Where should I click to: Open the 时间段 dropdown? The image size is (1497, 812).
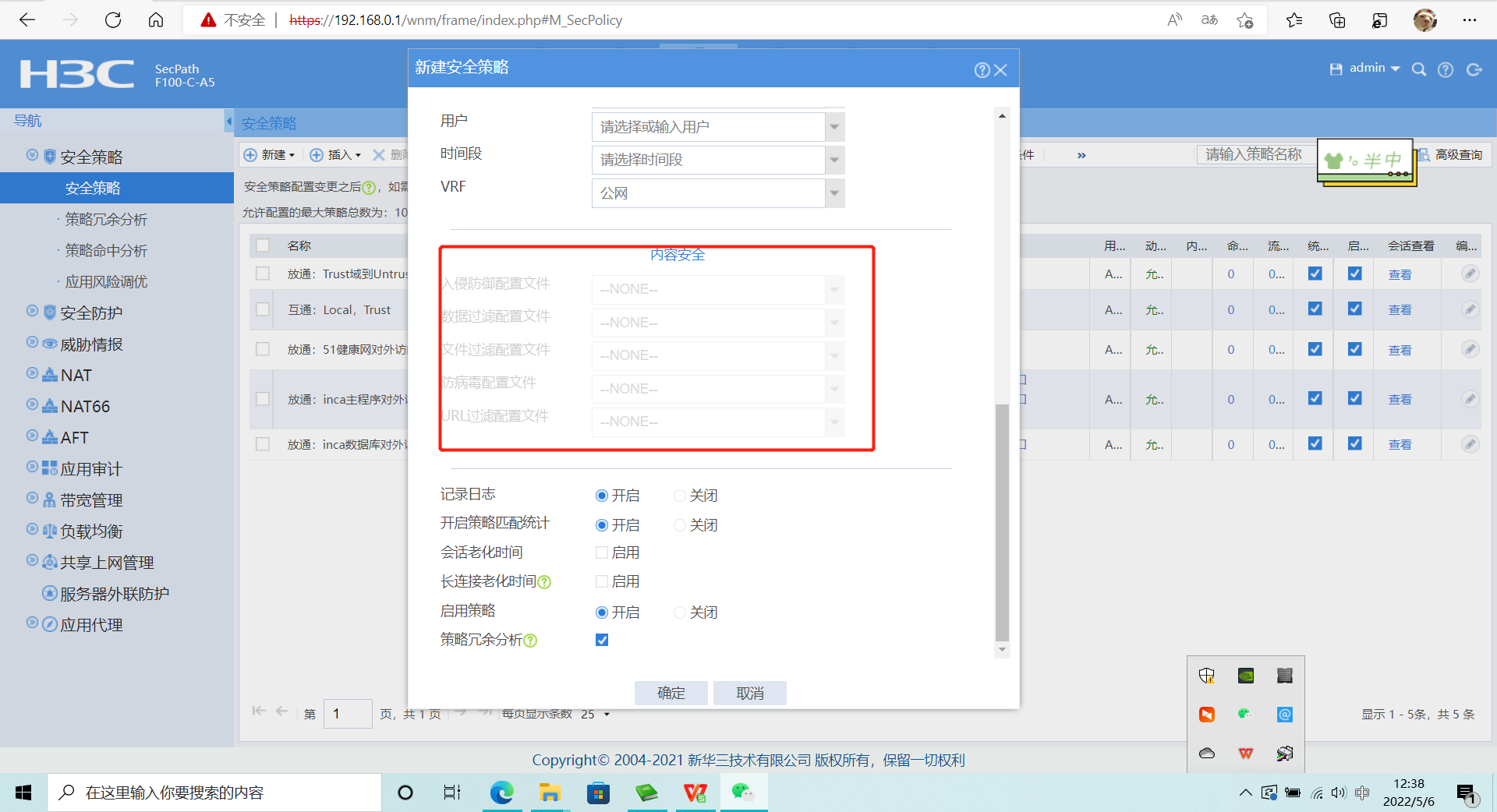(834, 160)
